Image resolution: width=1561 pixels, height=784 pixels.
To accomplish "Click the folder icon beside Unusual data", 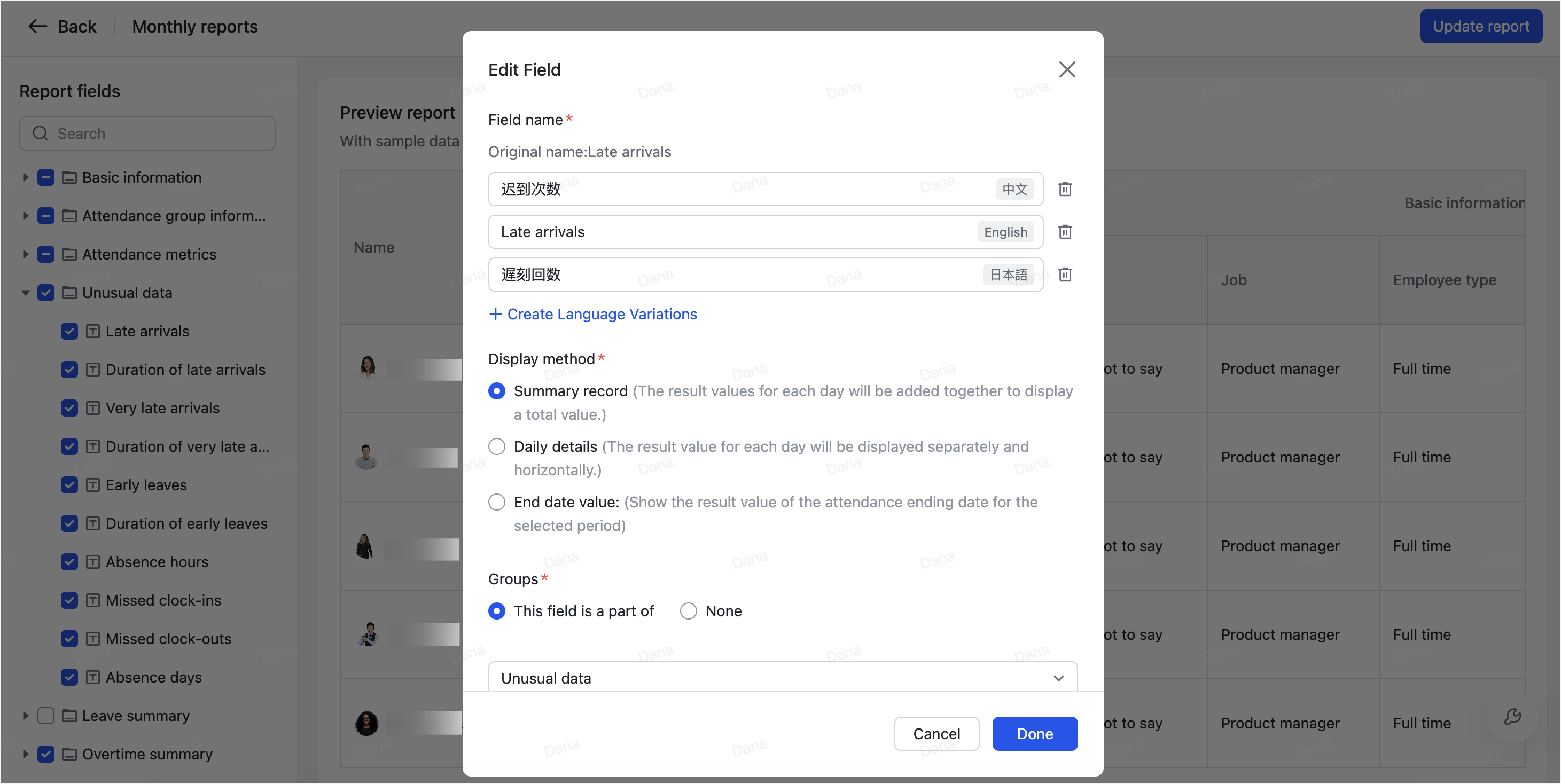I will click(69, 293).
